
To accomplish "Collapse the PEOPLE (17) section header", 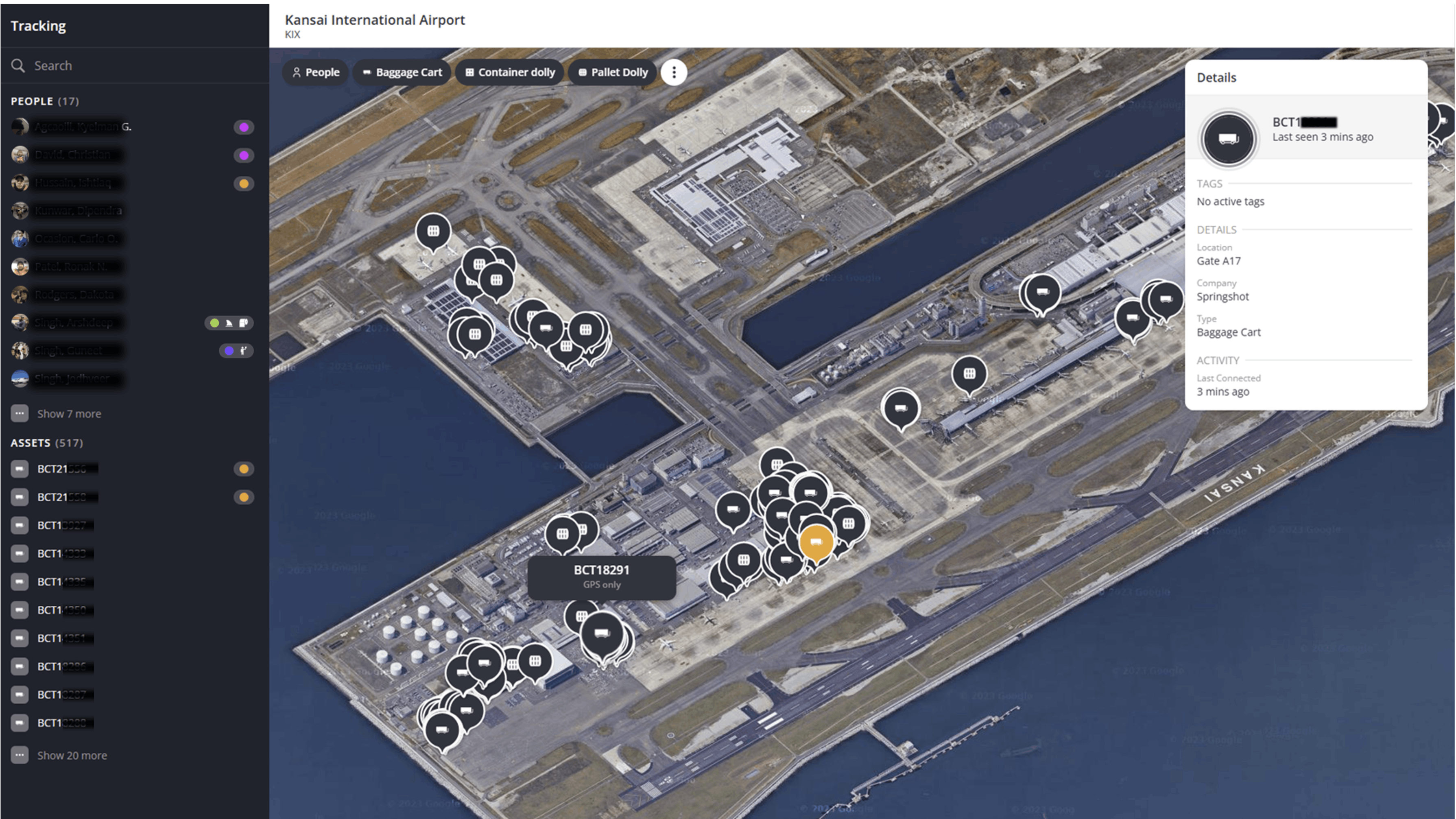I will click(x=45, y=101).
